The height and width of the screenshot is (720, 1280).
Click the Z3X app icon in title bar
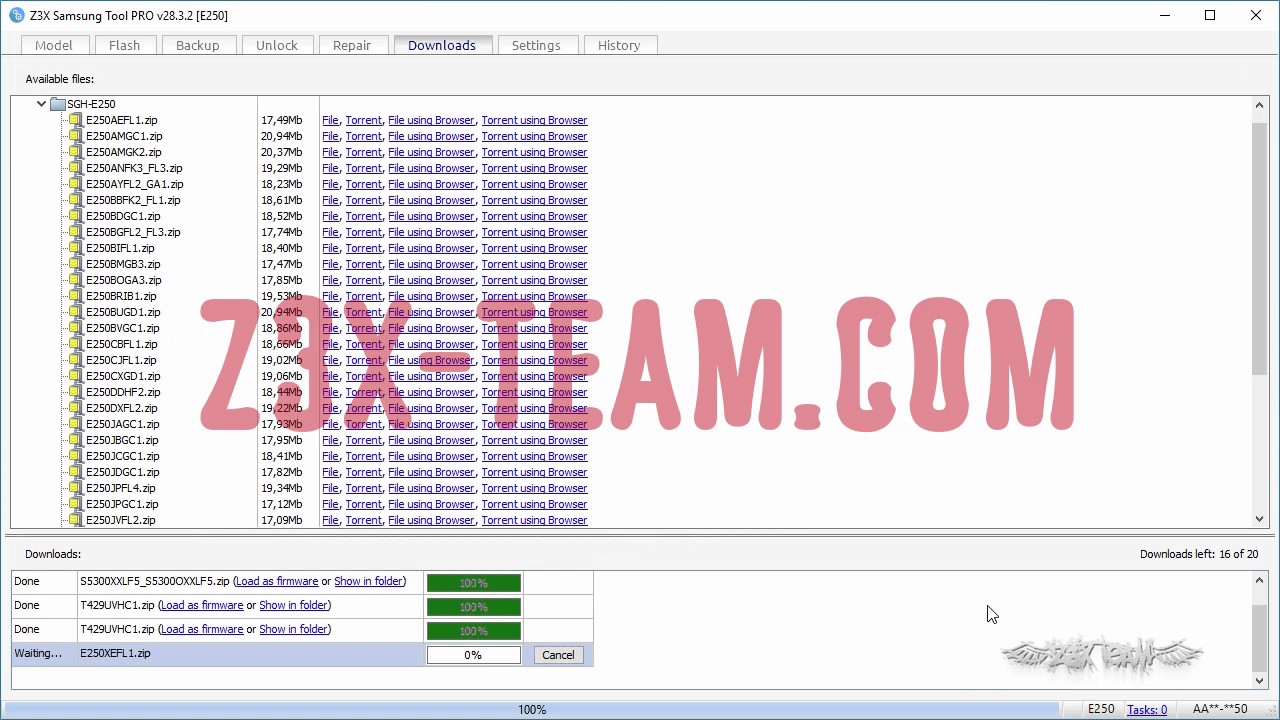(16, 15)
